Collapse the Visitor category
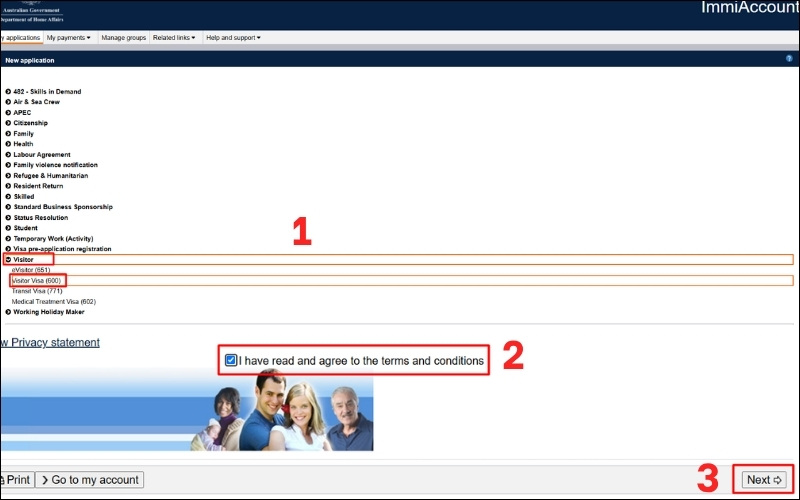The width and height of the screenshot is (800, 500). point(8,260)
